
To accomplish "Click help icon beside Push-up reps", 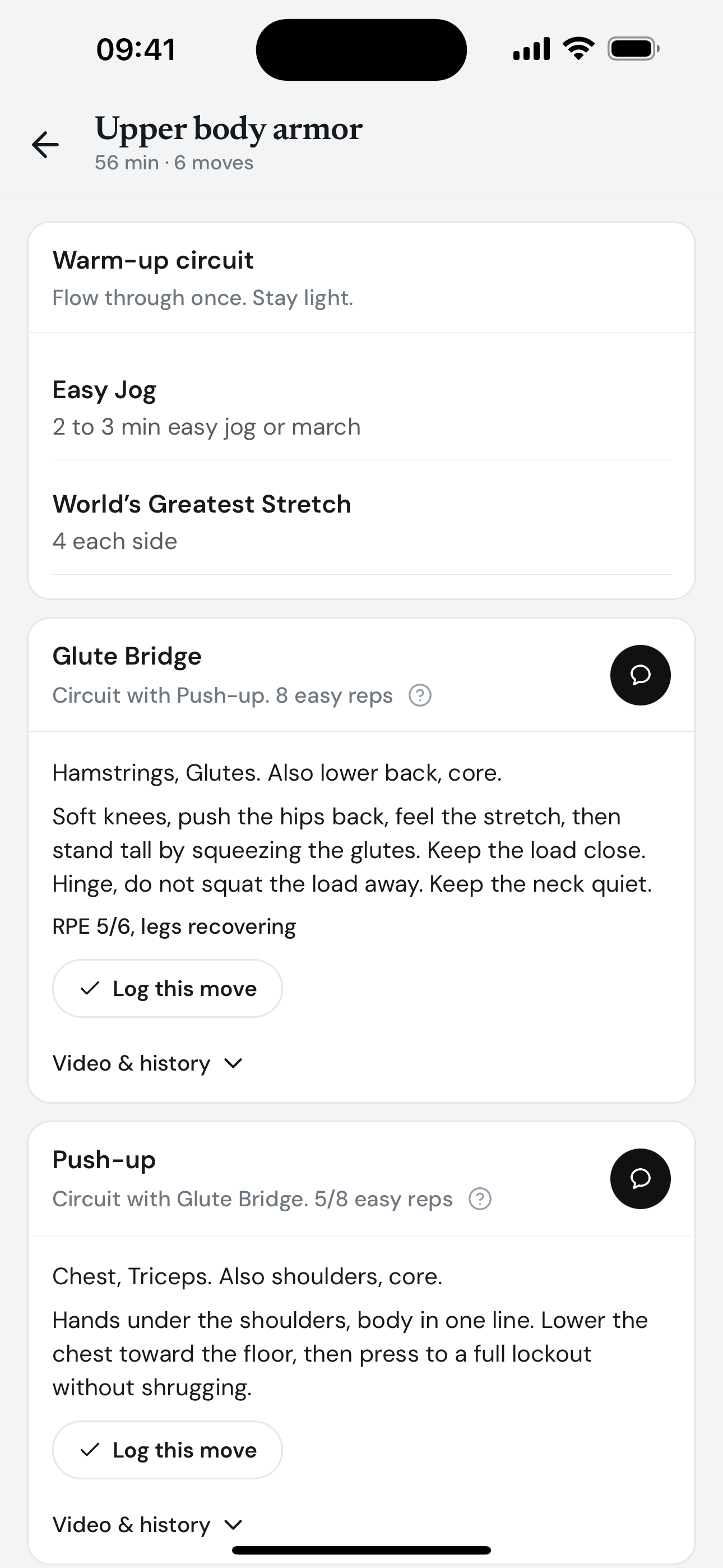I will pos(480,1198).
